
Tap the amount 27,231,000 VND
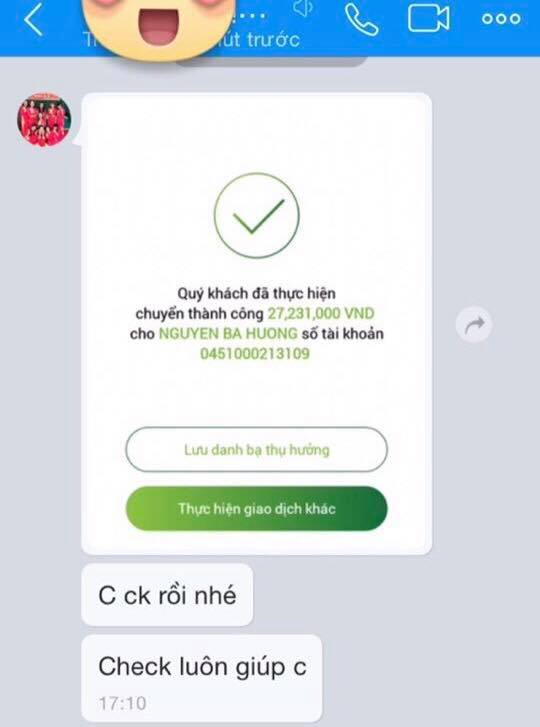(x=321, y=314)
